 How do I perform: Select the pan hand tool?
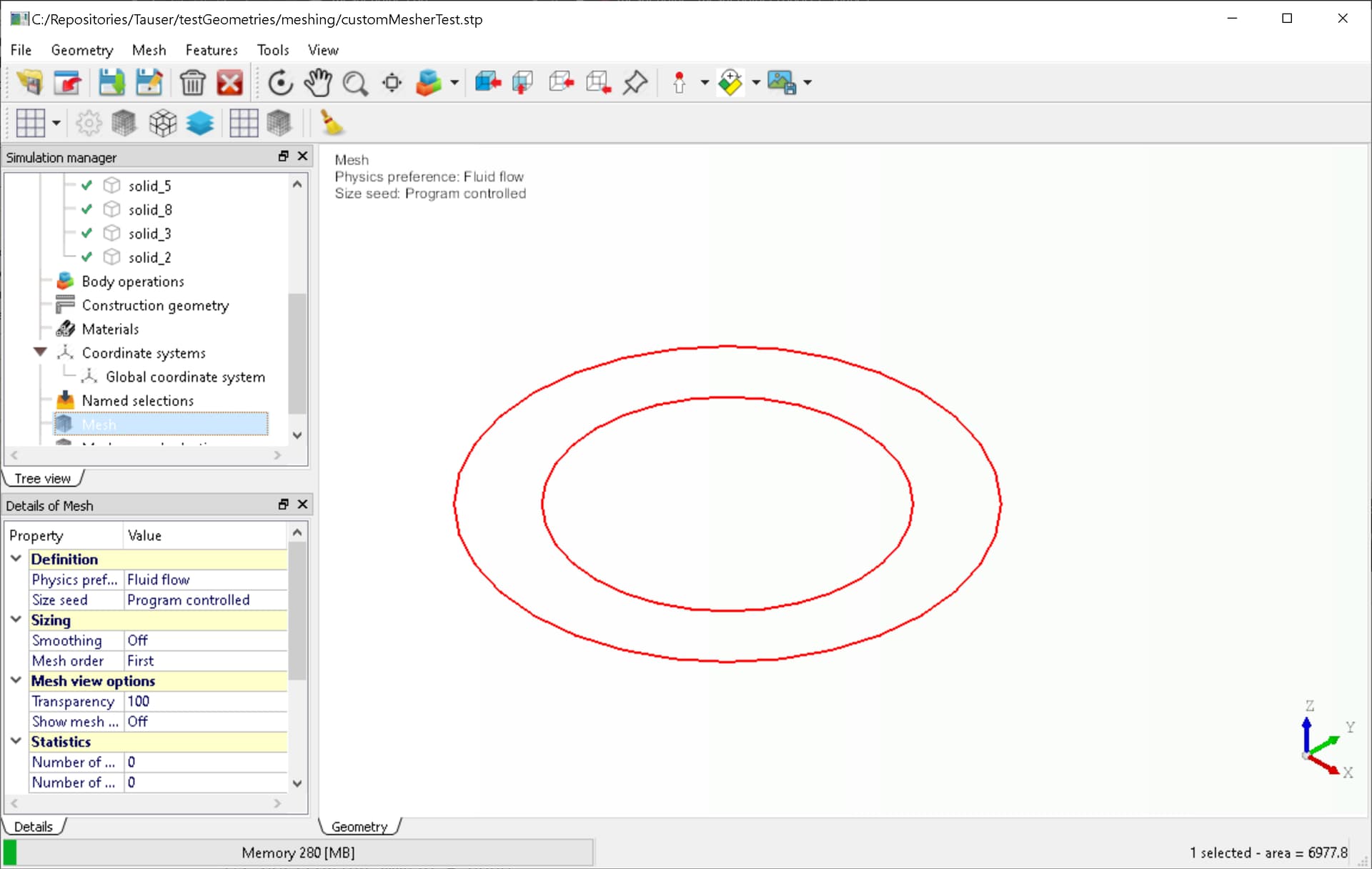[317, 83]
